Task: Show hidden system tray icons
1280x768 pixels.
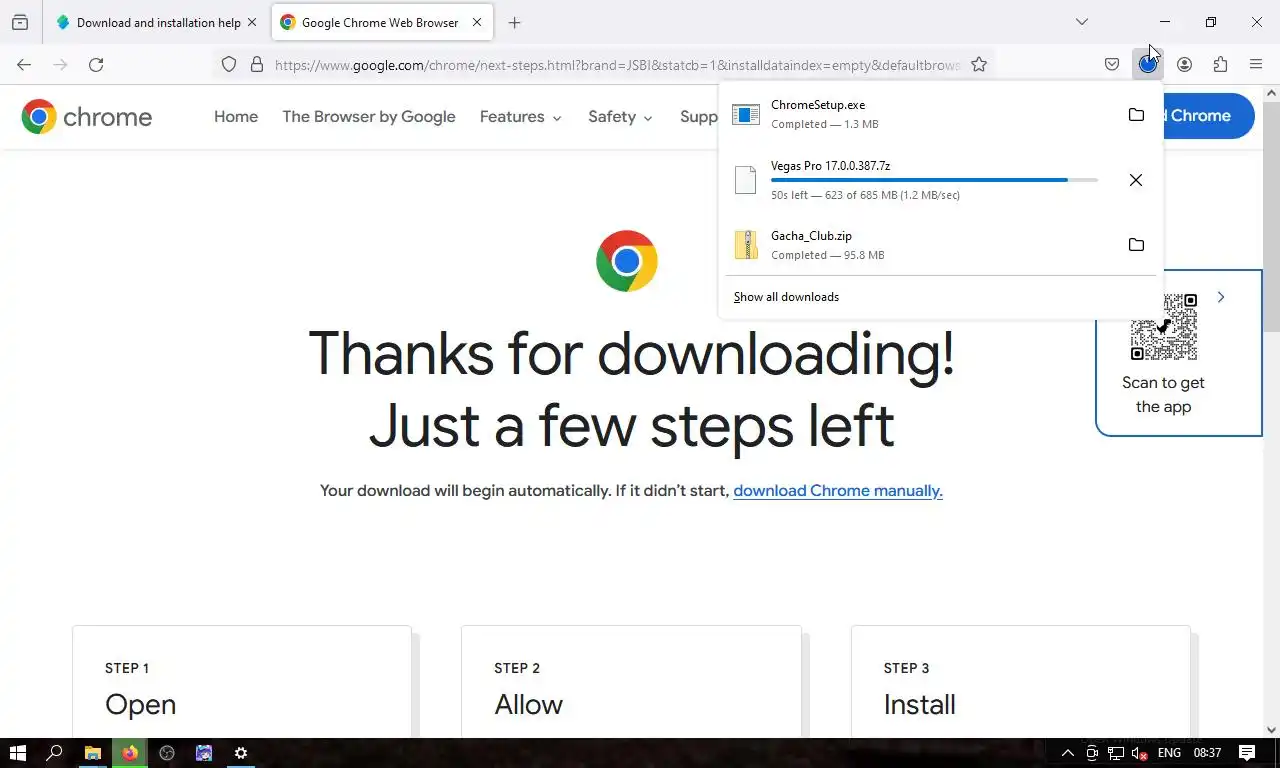Action: (1067, 753)
